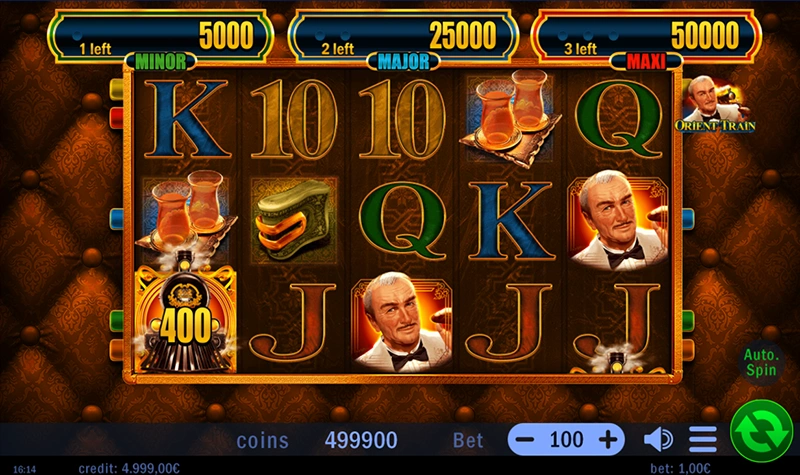800x475 pixels.
Task: Click the blue K symbol on first reel
Action: pos(186,118)
